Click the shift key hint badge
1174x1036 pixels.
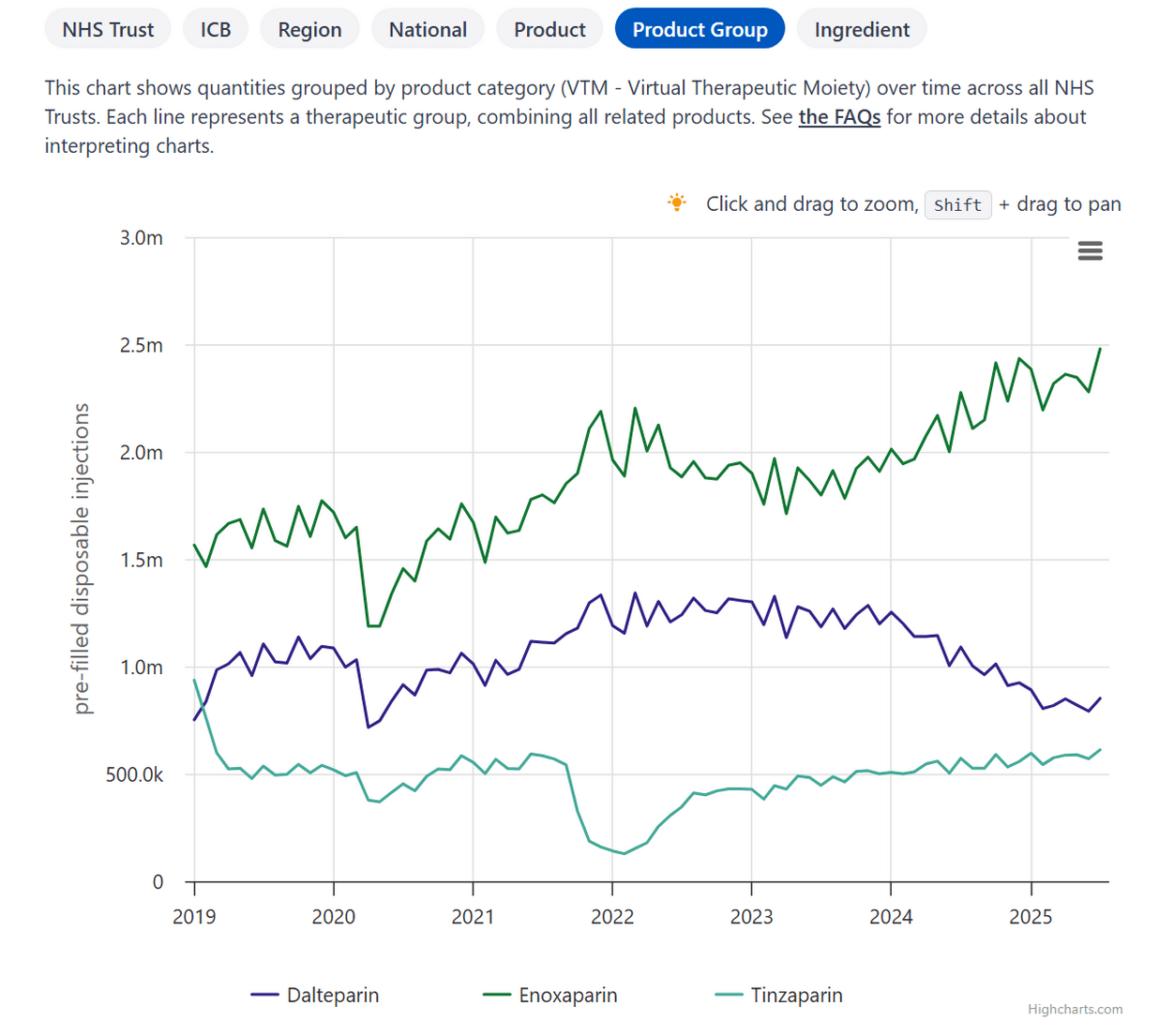point(957,204)
